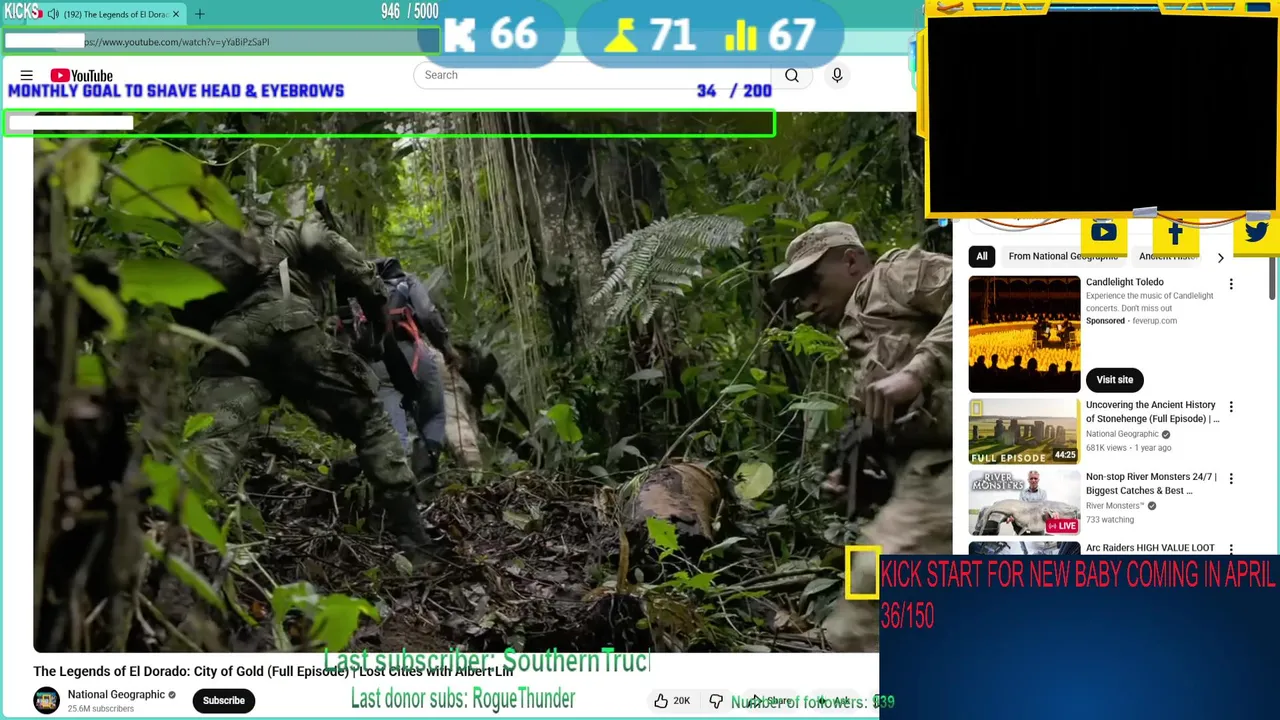This screenshot has width=1280, height=720.
Task: Click the Visit site button
Action: (1114, 380)
